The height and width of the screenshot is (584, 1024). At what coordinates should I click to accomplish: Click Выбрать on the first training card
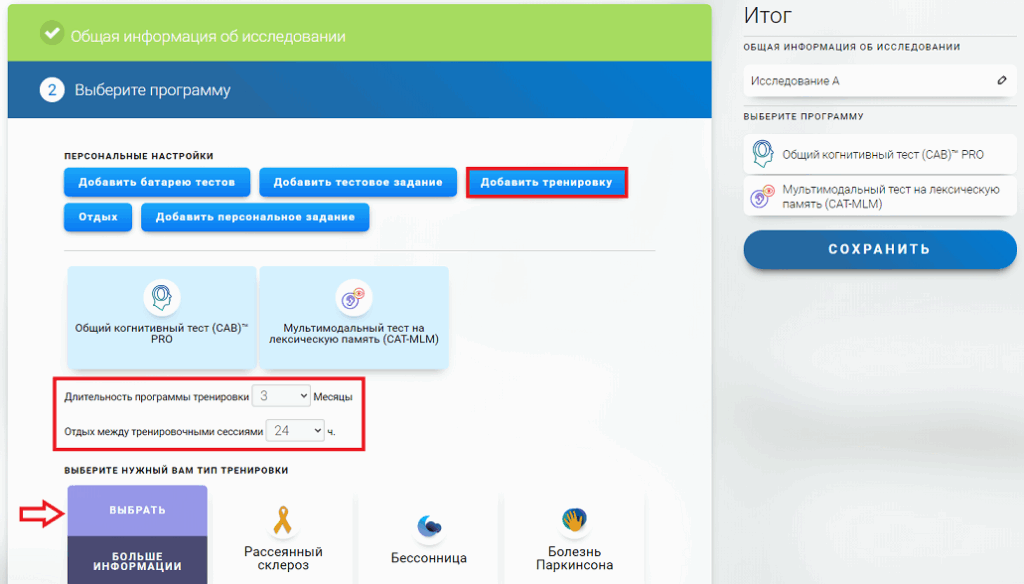138,510
